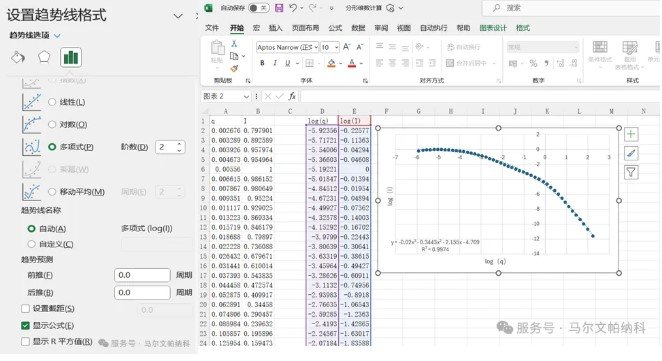Select the Logarithmic (对数) trendline option
Viewport: 662px width, 361px height.
coord(52,125)
